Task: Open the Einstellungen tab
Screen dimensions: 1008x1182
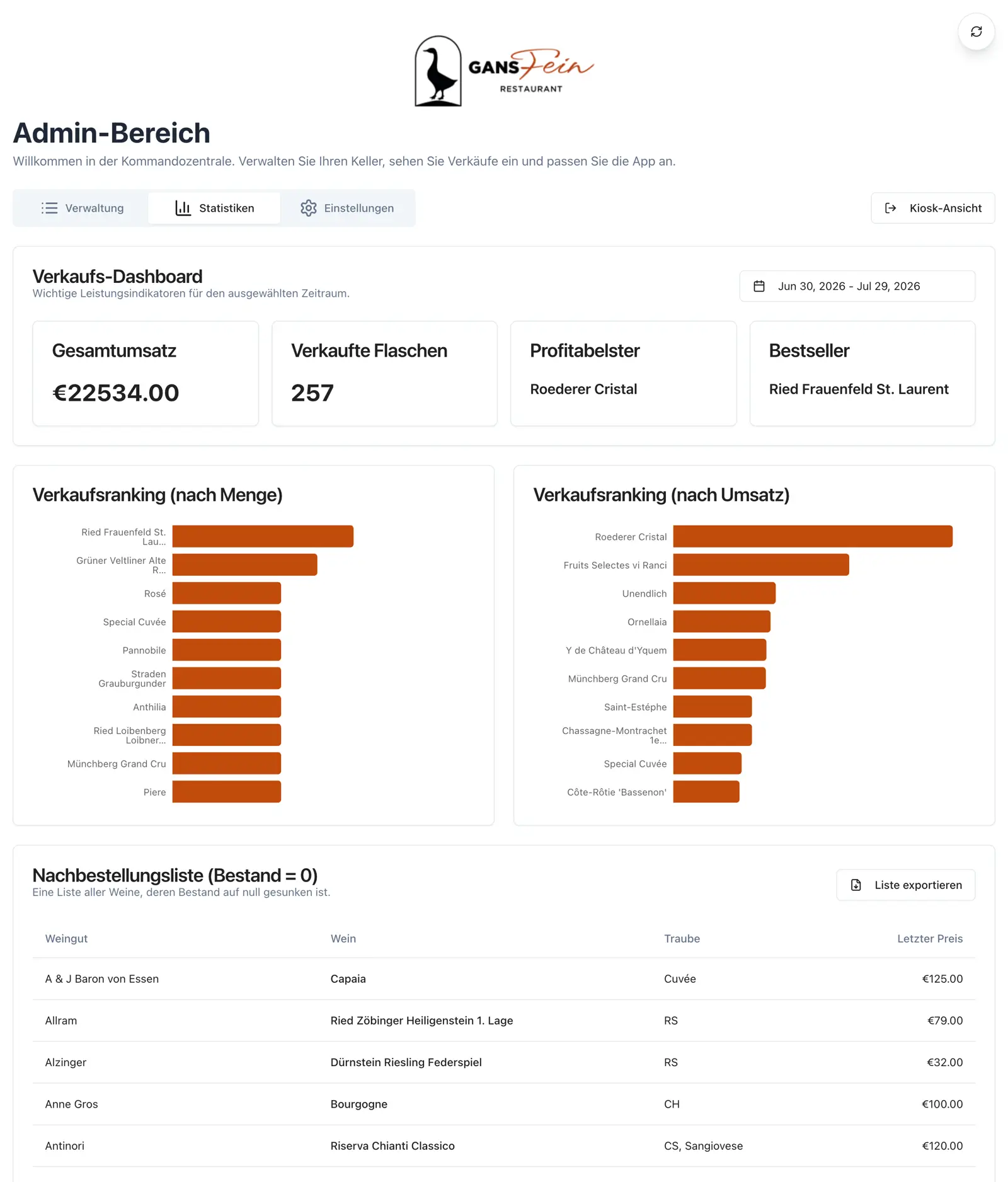Action: coord(347,208)
